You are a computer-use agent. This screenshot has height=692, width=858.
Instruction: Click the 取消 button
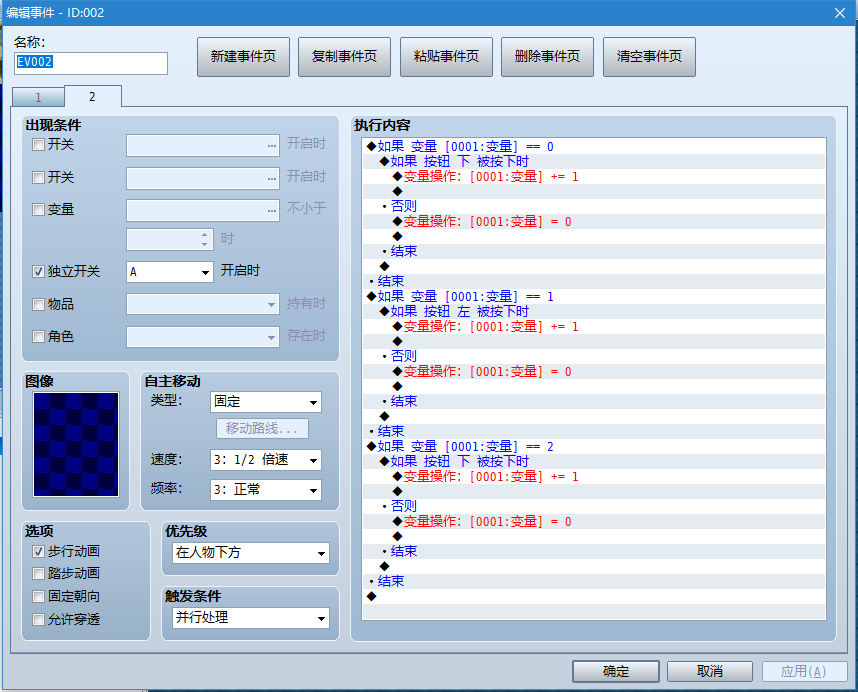coord(710,671)
